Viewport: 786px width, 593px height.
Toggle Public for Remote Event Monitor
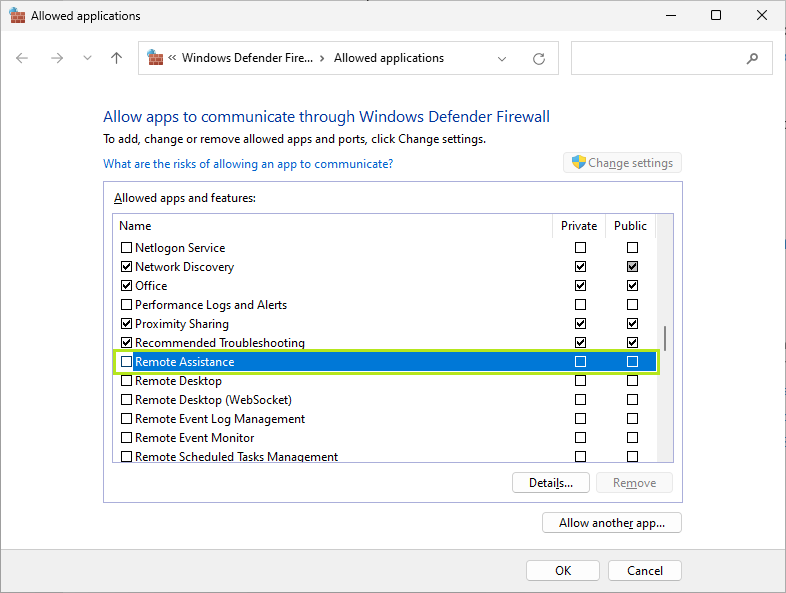pyautogui.click(x=633, y=438)
